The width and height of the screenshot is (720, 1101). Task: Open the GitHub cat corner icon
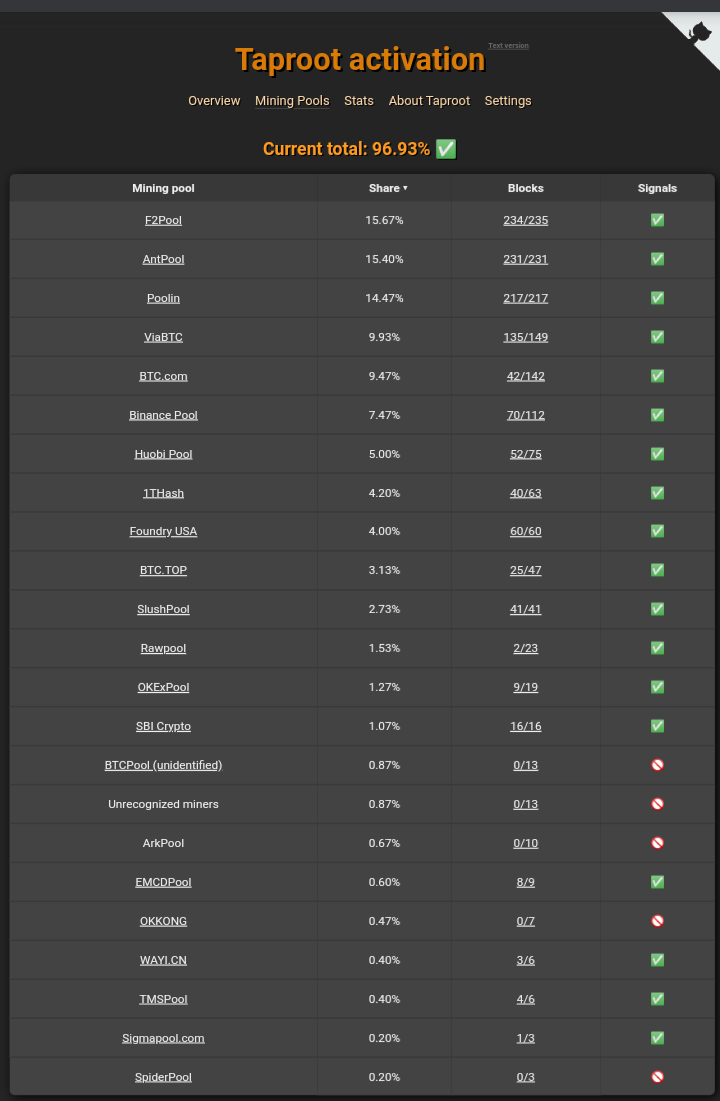697,35
